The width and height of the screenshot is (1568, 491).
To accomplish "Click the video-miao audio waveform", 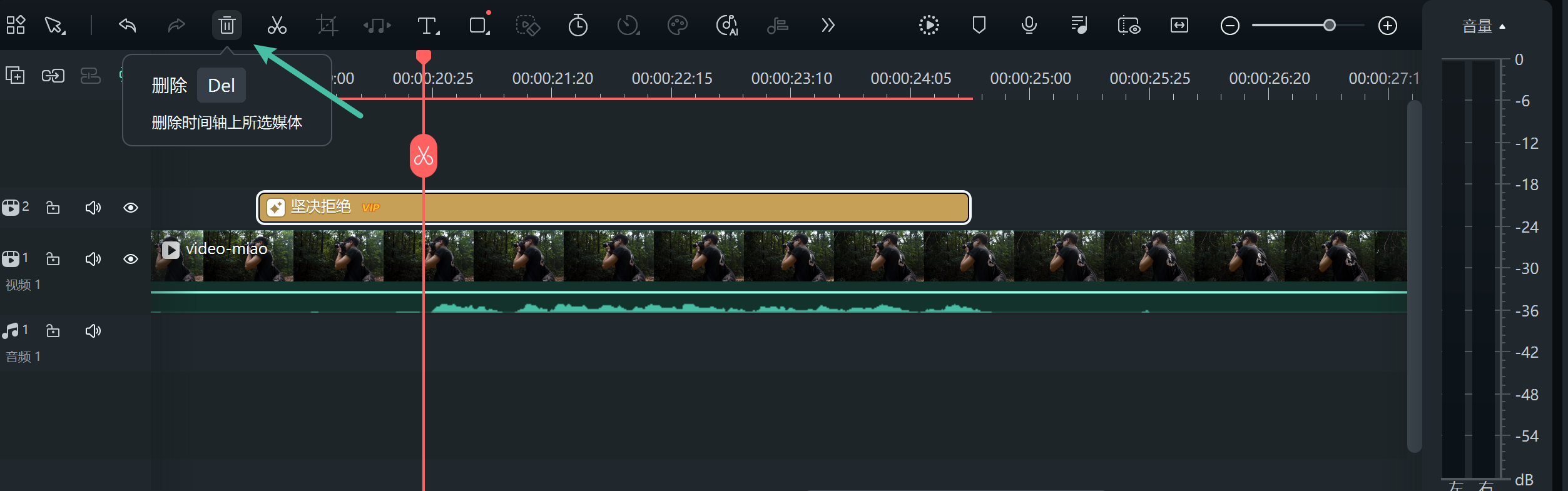I will pyautogui.click(x=778, y=302).
